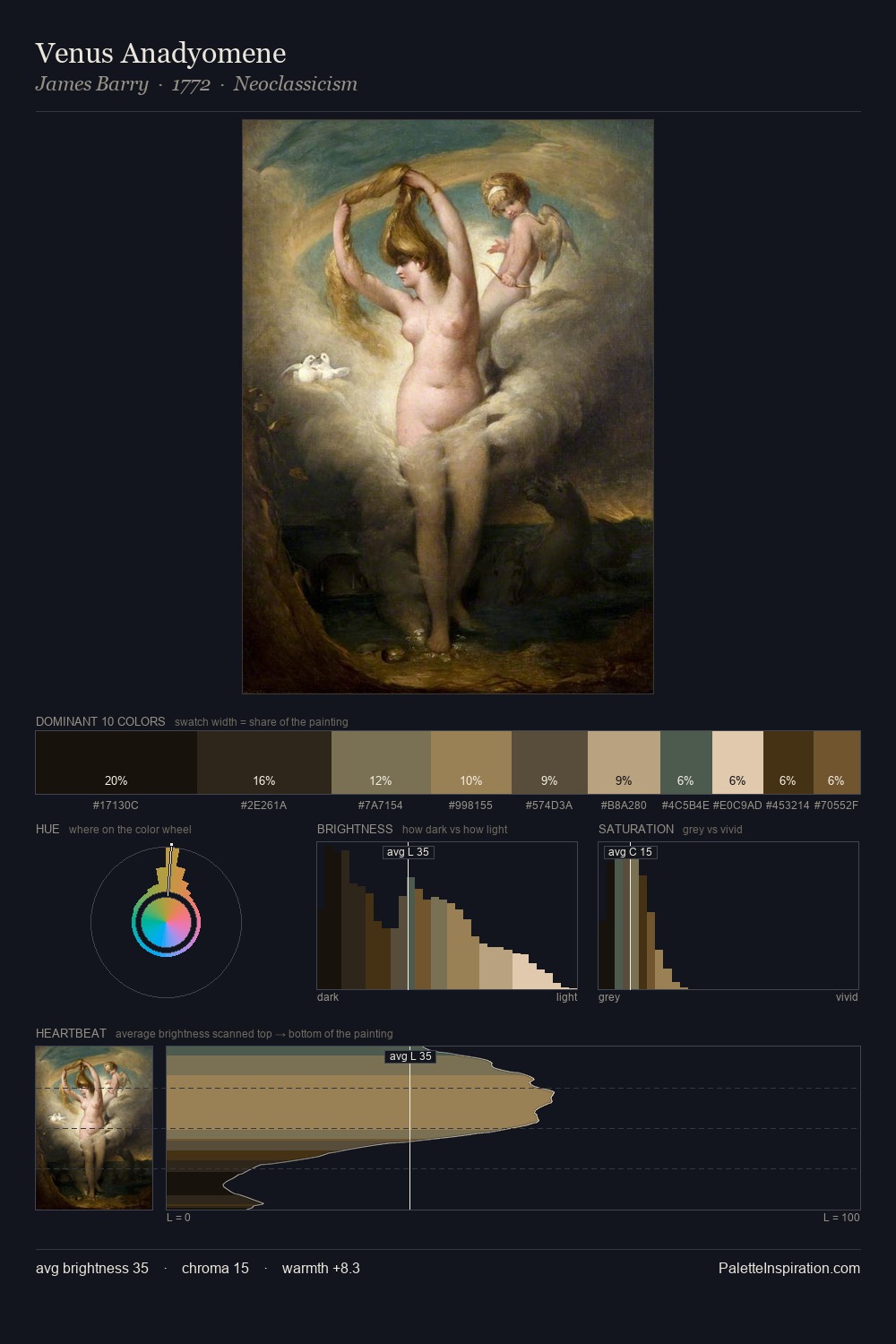Viewport: 896px width, 1344px height.
Task: Select the #998155 swatch labeled 10%
Action: (471, 762)
